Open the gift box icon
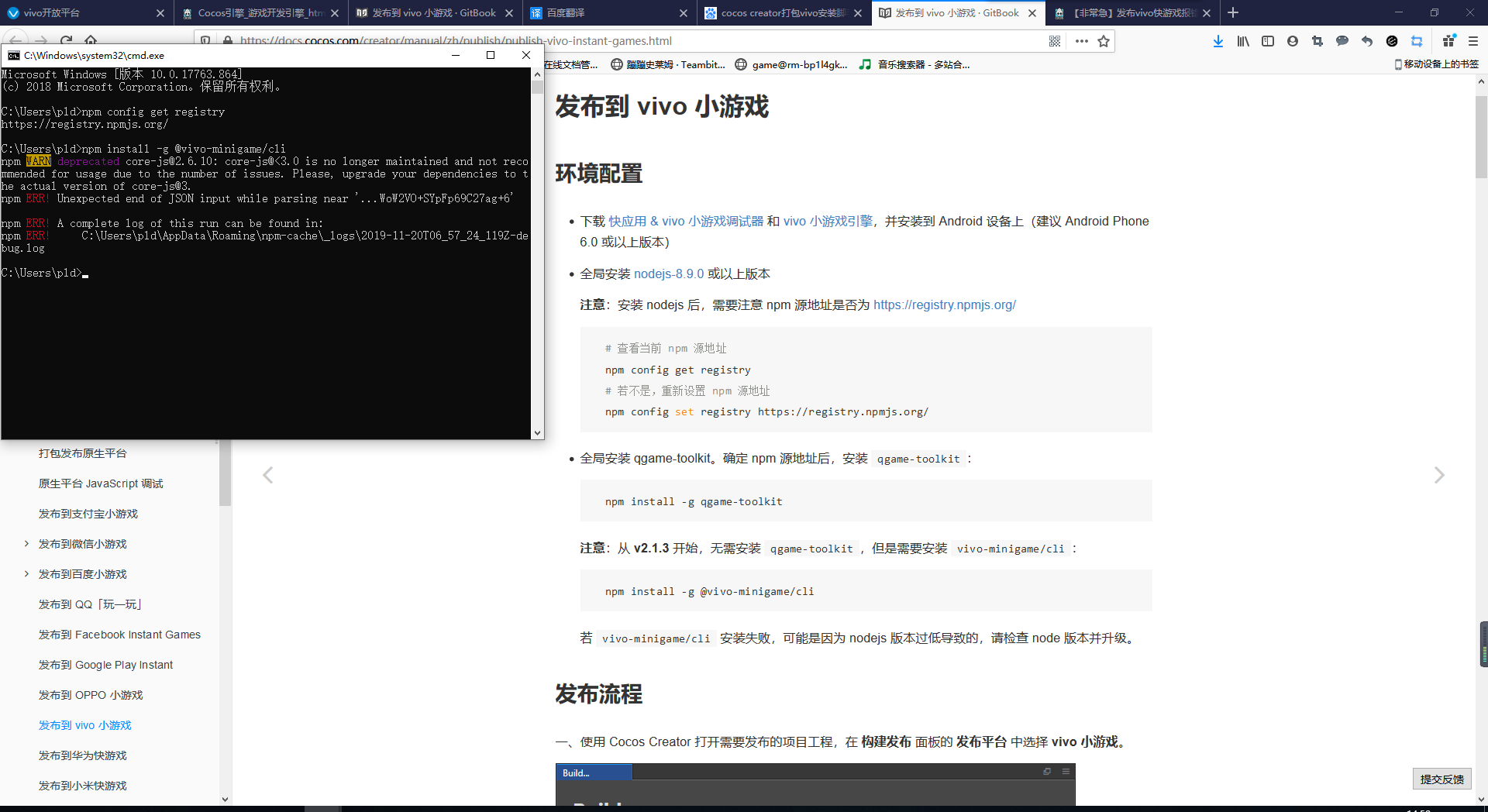This screenshot has width=1488, height=812. pyautogui.click(x=1449, y=41)
